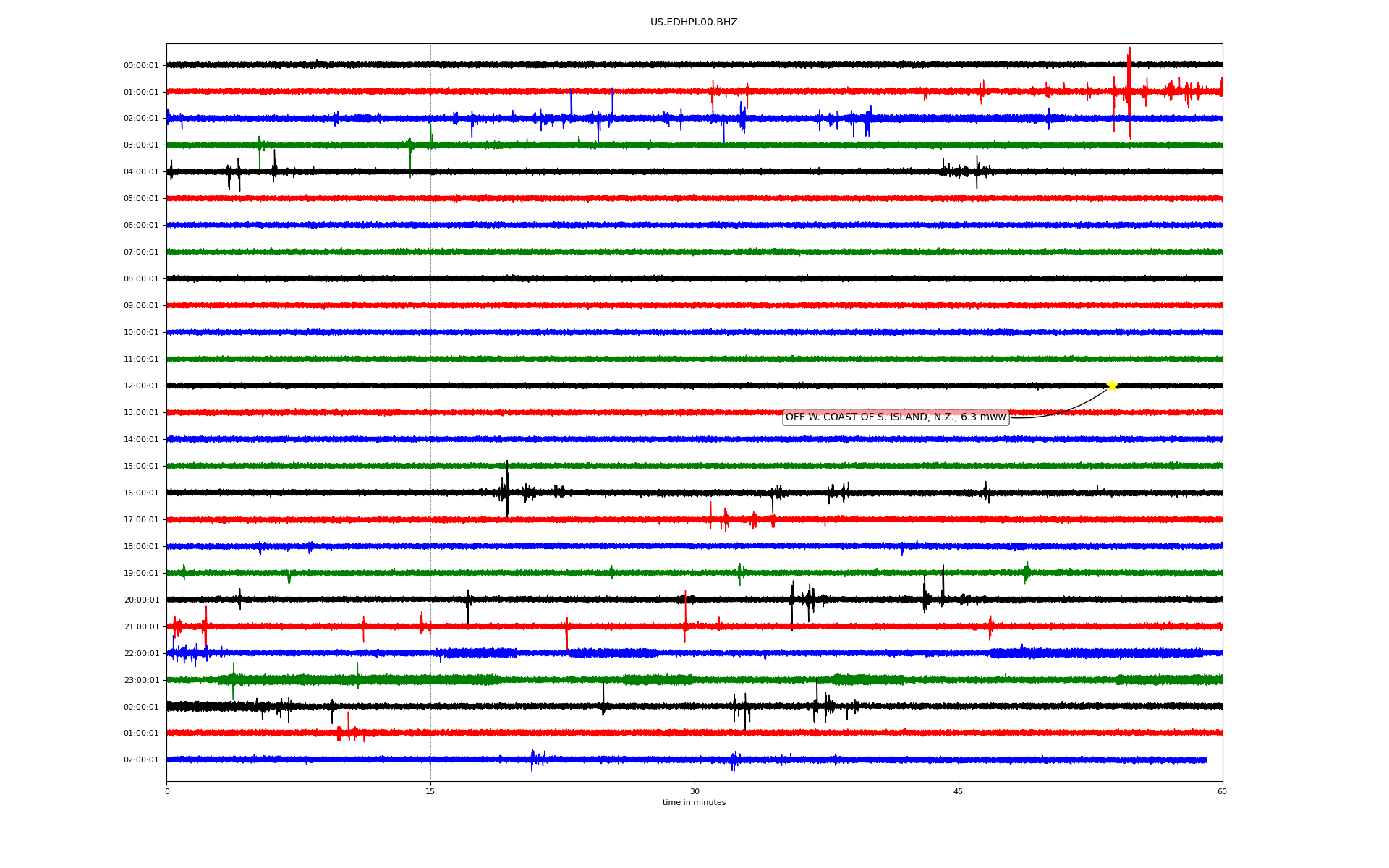Click the 18:00:01 time label
This screenshot has height=868, width=1389.
141,547
